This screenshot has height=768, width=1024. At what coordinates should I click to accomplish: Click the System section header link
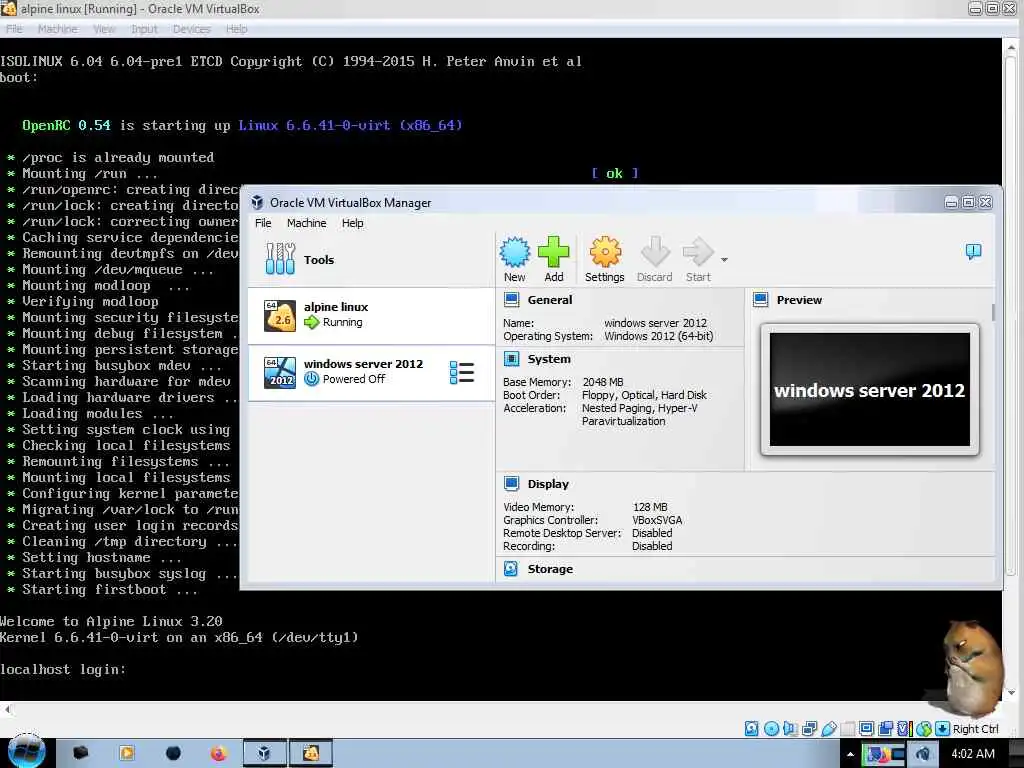pos(549,359)
